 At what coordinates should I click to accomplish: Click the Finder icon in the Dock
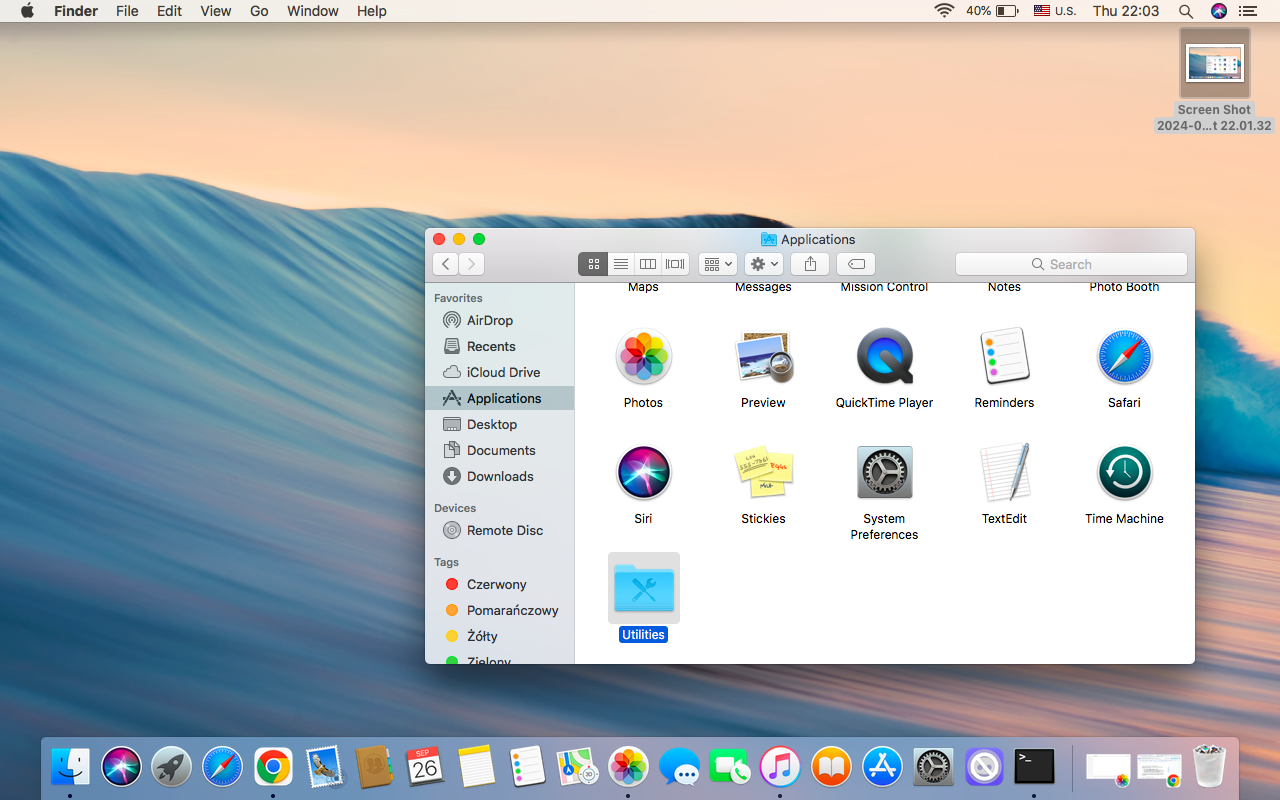(x=70, y=767)
